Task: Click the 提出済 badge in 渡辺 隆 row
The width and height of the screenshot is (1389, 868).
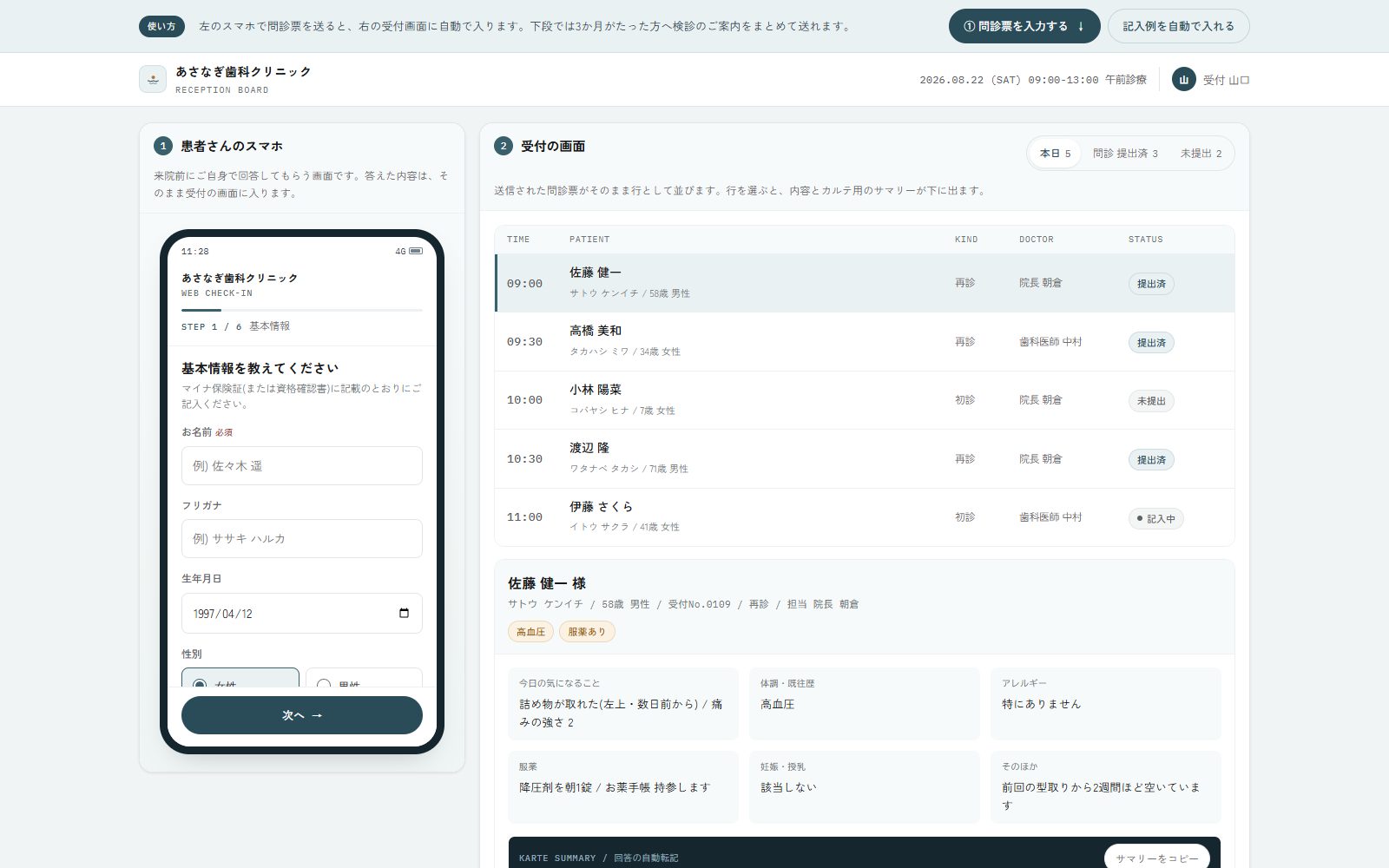Action: point(1151,460)
